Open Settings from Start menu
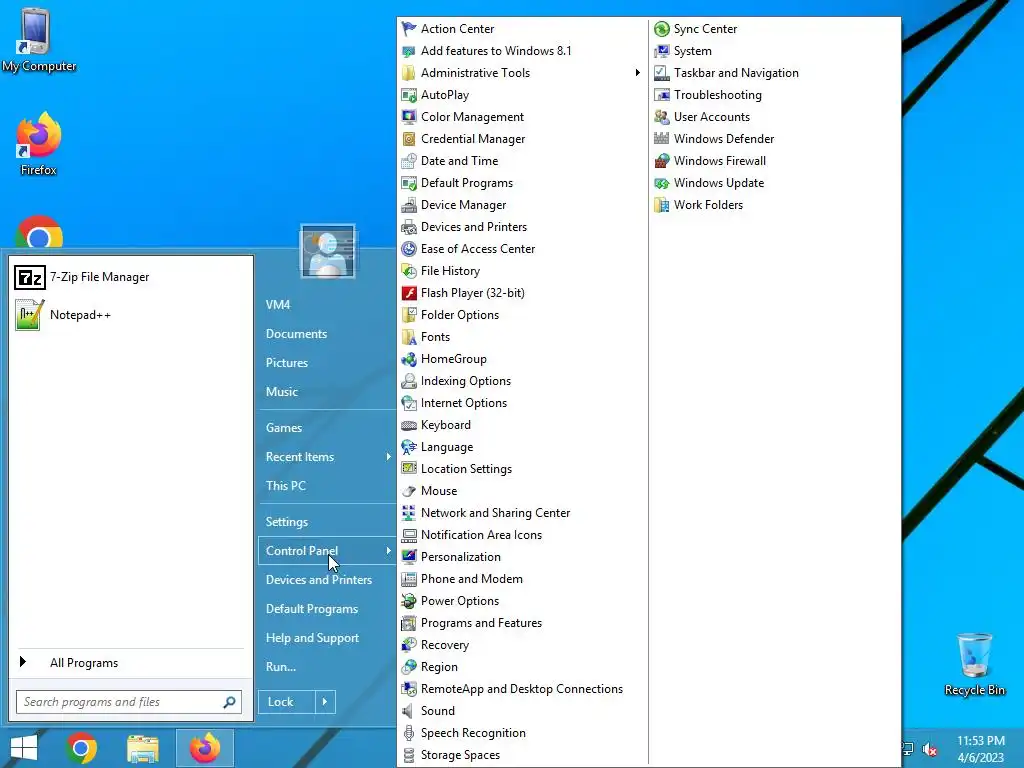1024x768 pixels. point(287,522)
